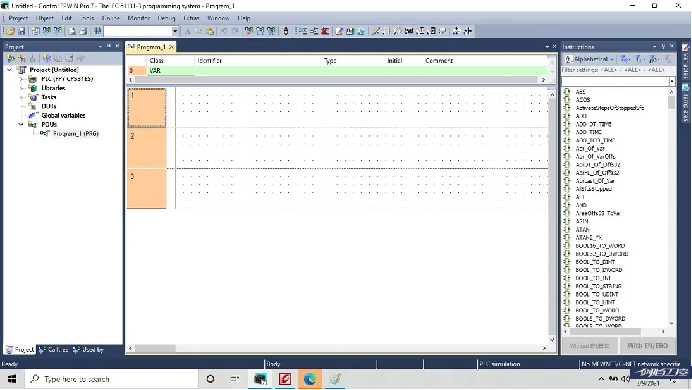The width and height of the screenshot is (692, 390).
Task: Click the Paste clipboard icon in the toolbar
Action: pos(210,31)
